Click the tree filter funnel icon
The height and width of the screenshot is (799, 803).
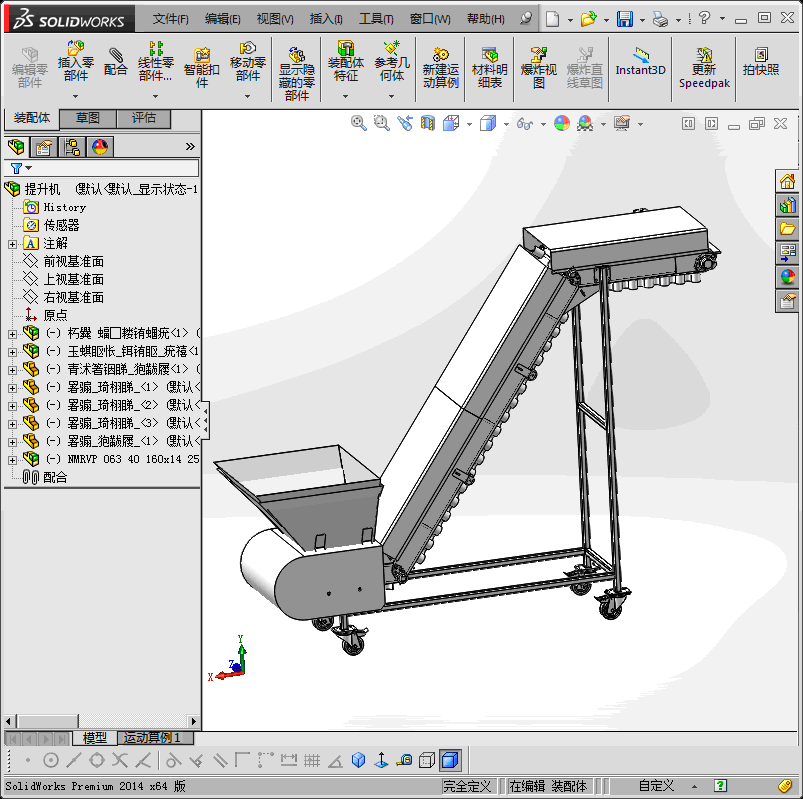tap(16, 168)
